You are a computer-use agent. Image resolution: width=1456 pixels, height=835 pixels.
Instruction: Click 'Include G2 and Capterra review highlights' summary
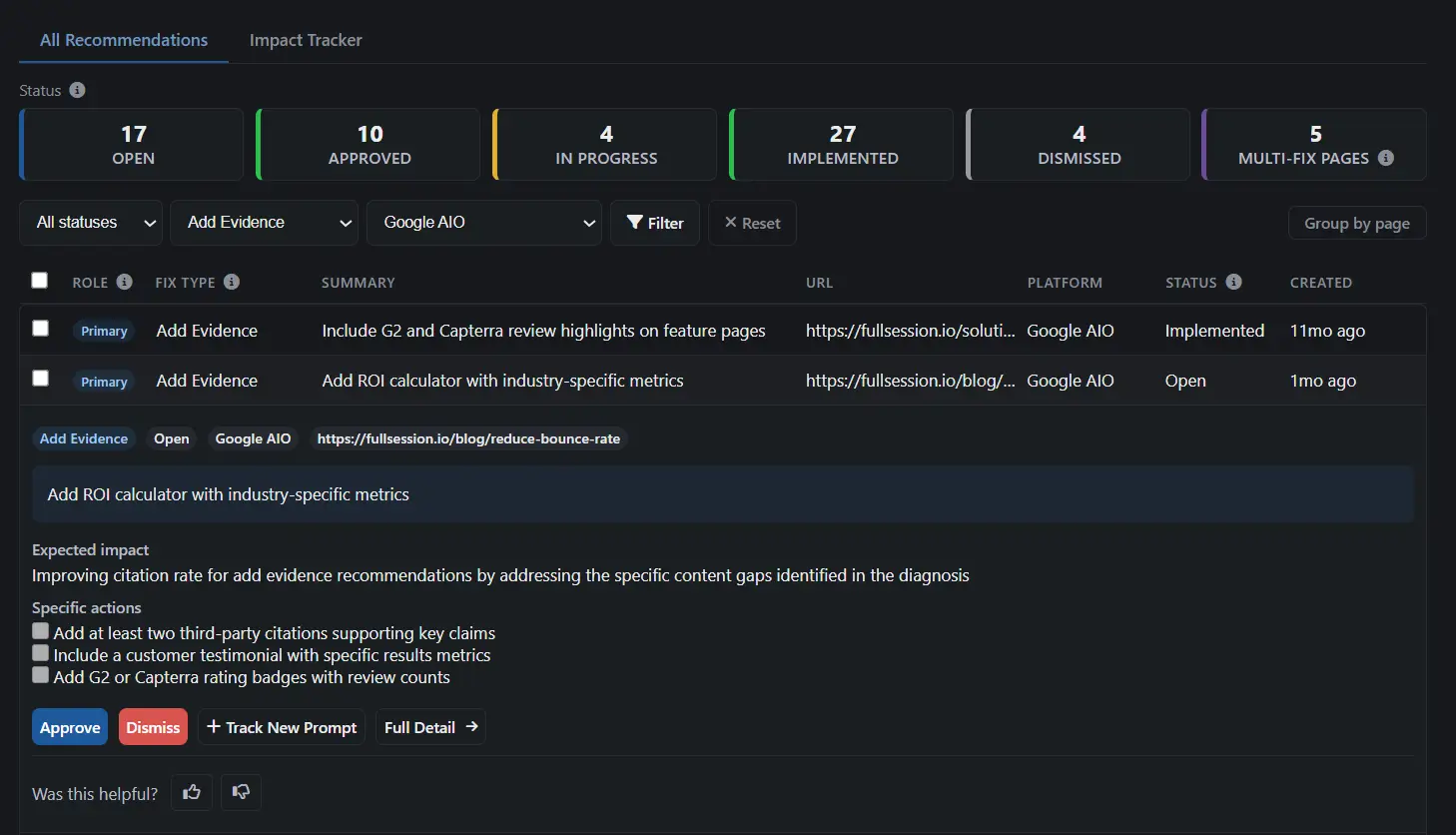(543, 331)
